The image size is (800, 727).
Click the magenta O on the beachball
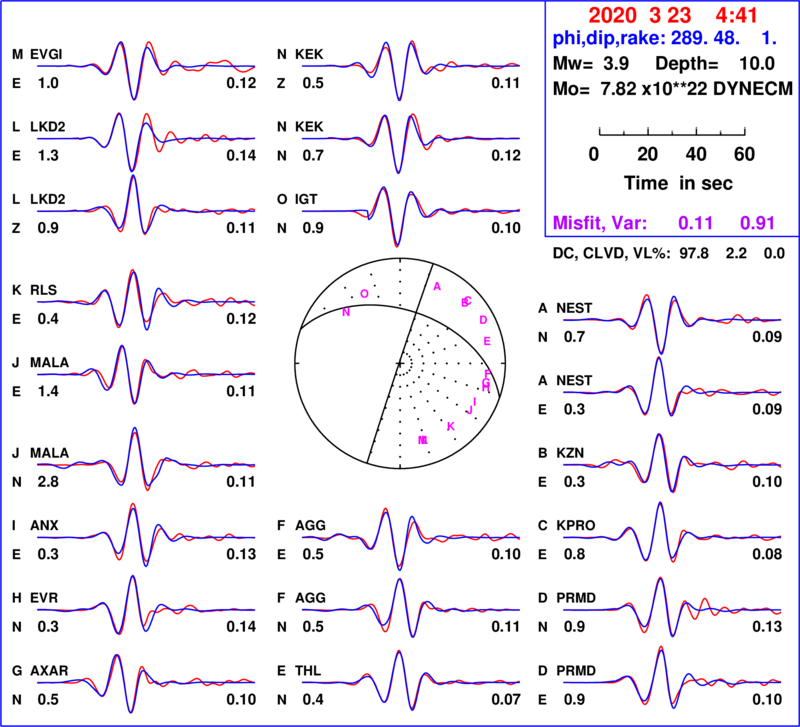point(364,293)
